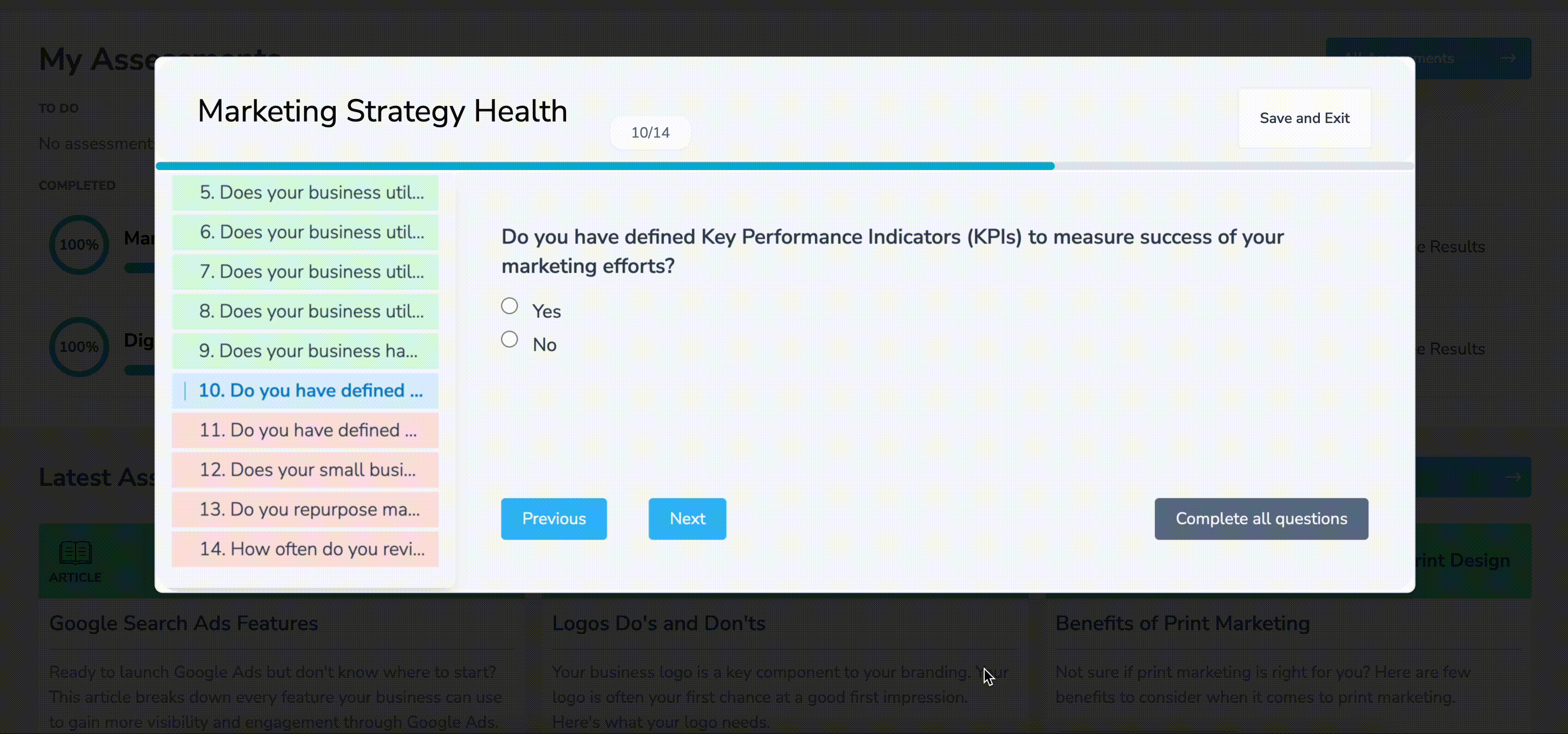Viewport: 1568px width, 734px height.
Task: Click Save and Exit
Action: pos(1304,118)
